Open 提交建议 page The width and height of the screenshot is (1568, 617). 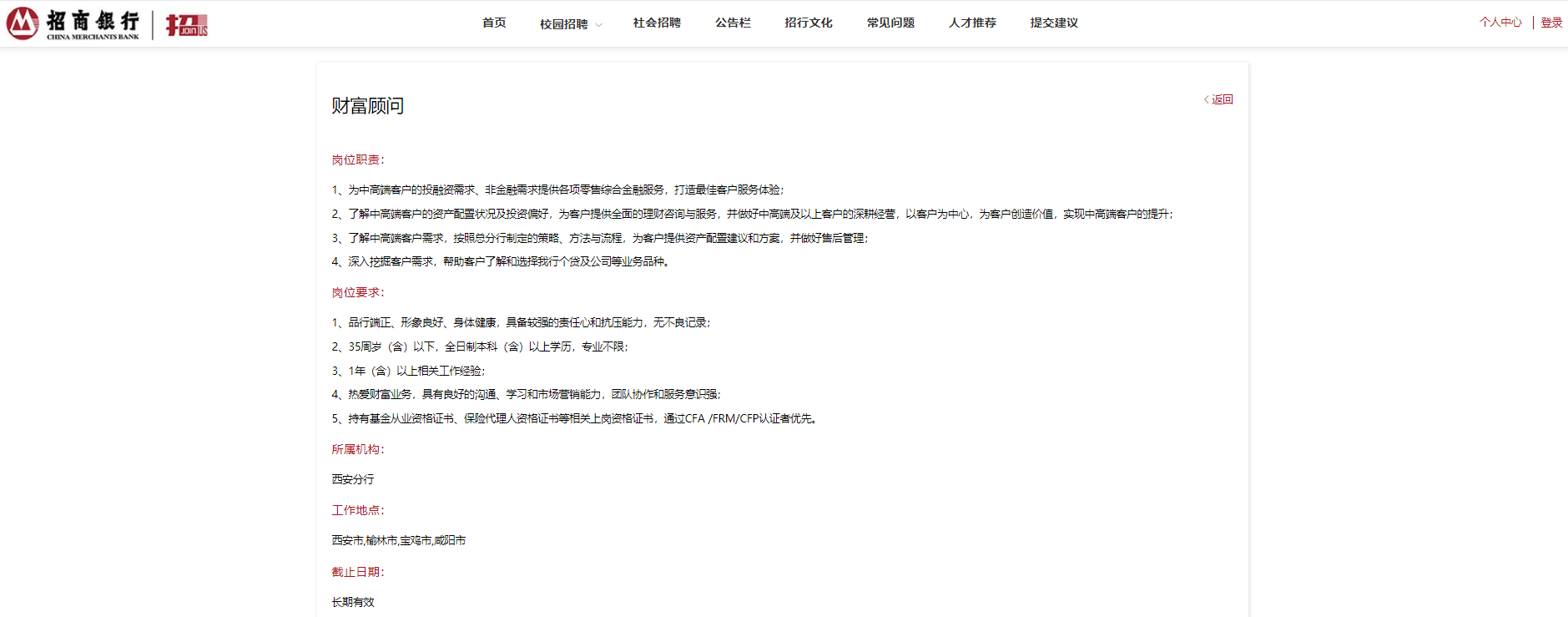pos(1054,23)
